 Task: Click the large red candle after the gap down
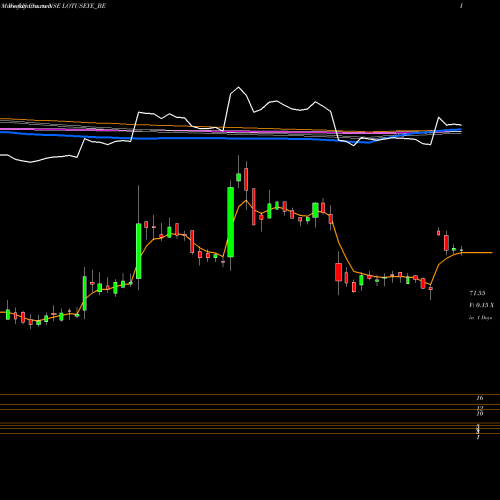339,272
